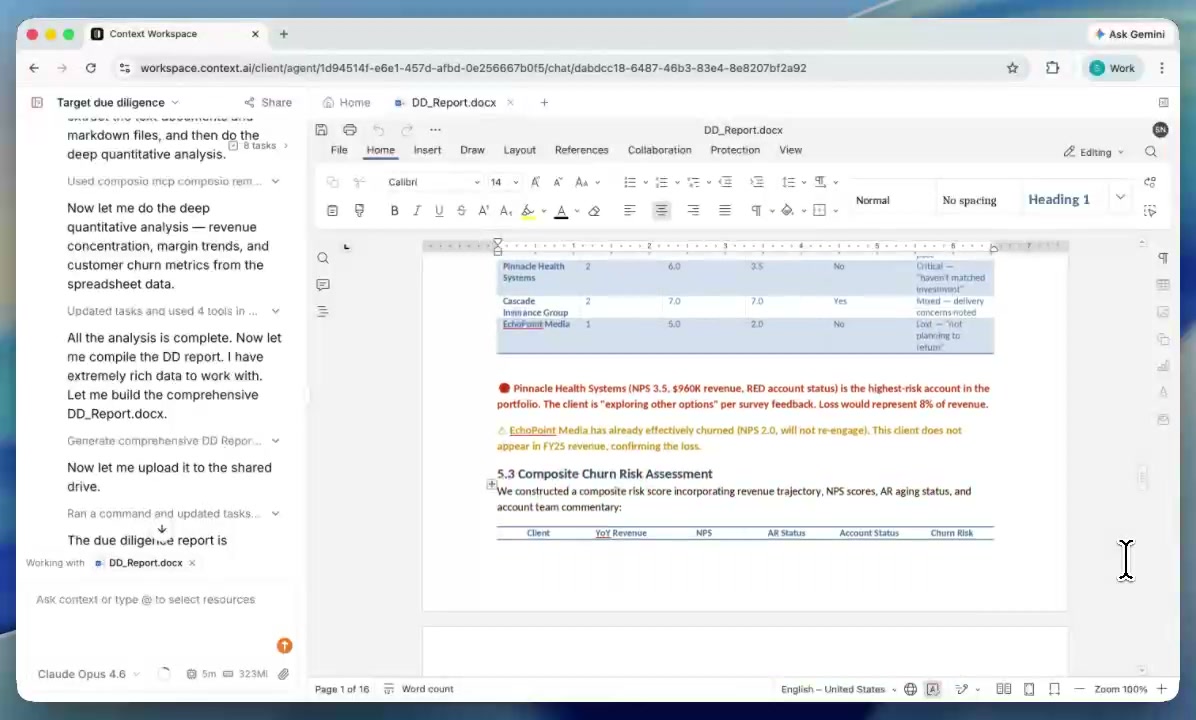Expand the styles gallery
The image size is (1196, 720).
click(1120, 197)
